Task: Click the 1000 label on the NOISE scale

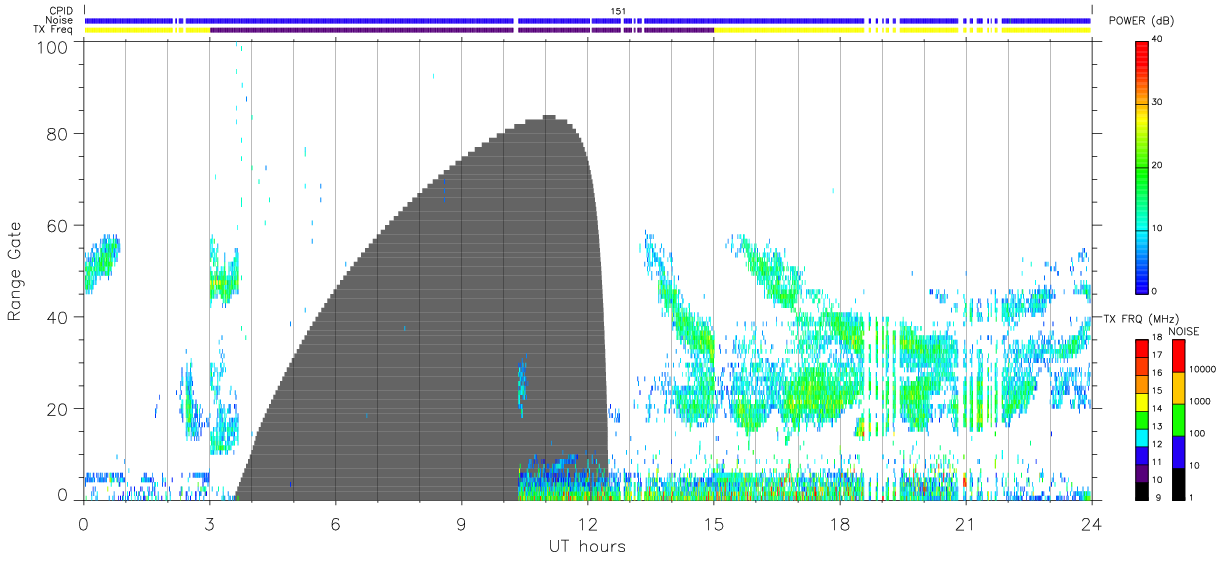Action: 1201,402
